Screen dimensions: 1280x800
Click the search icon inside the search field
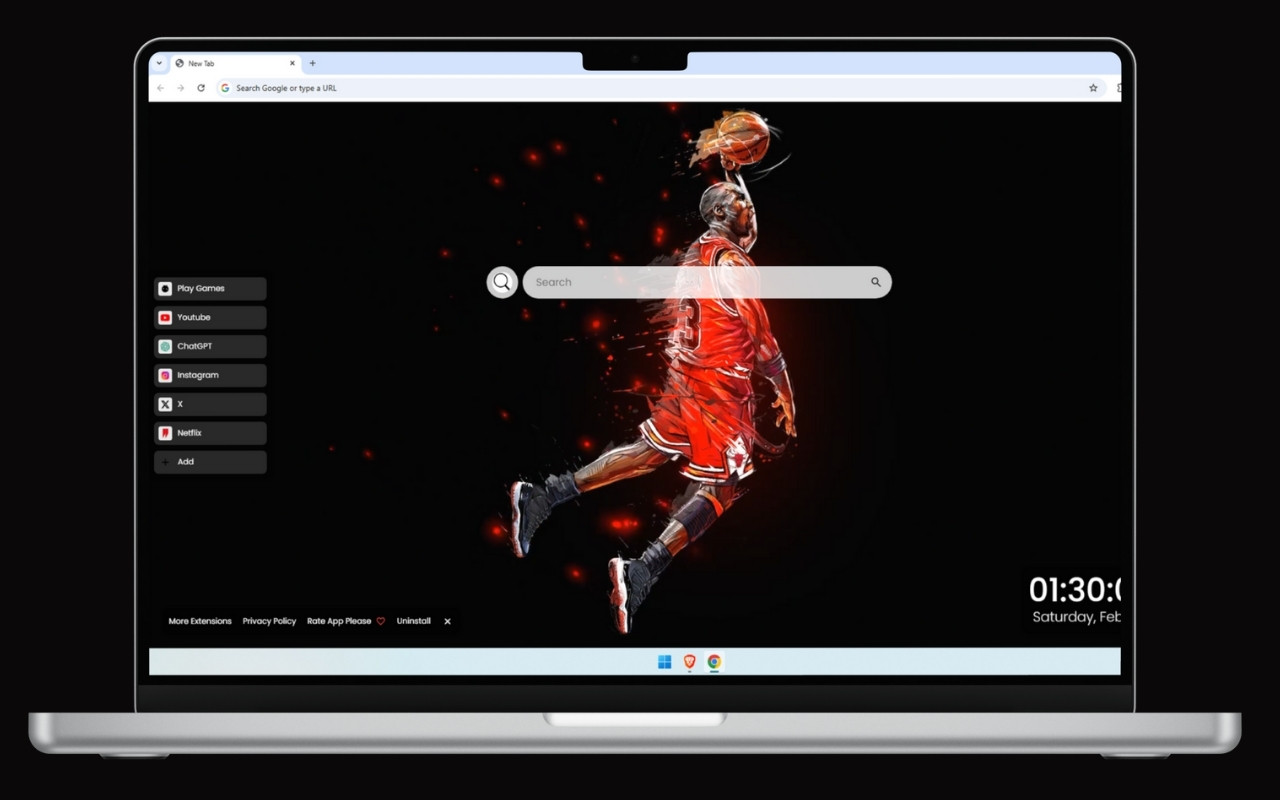point(875,282)
